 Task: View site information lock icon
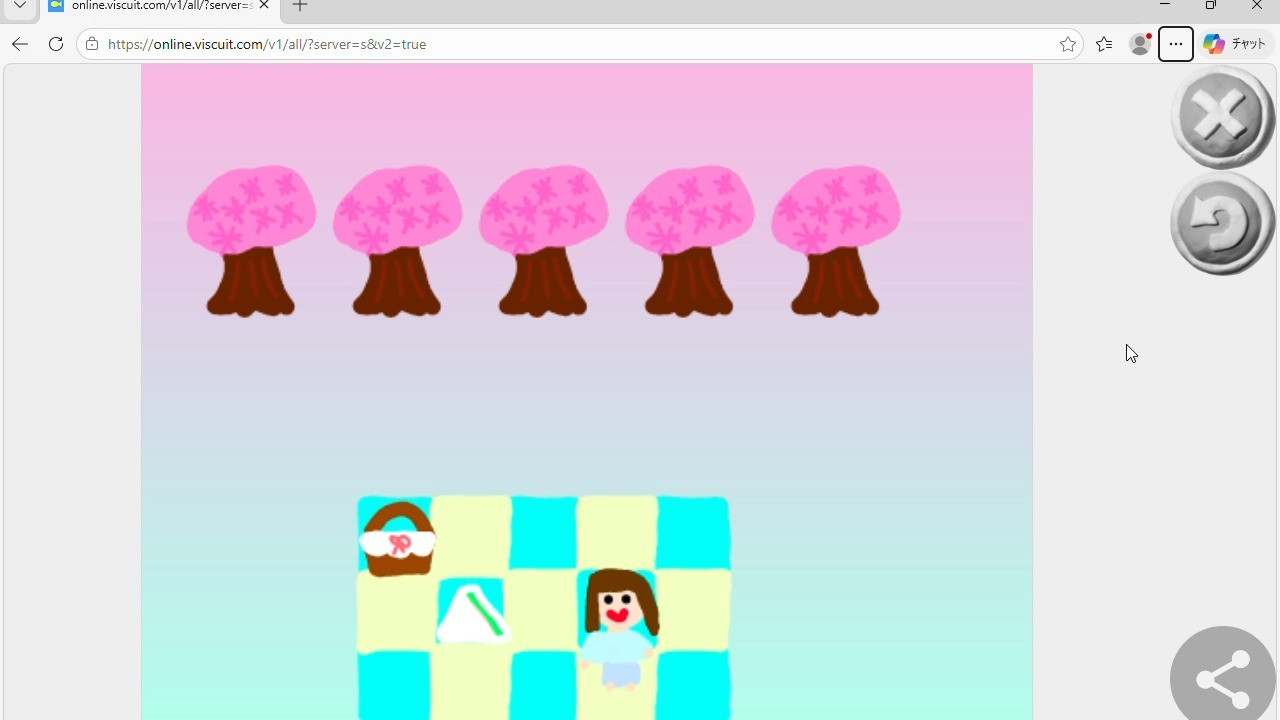(x=92, y=44)
